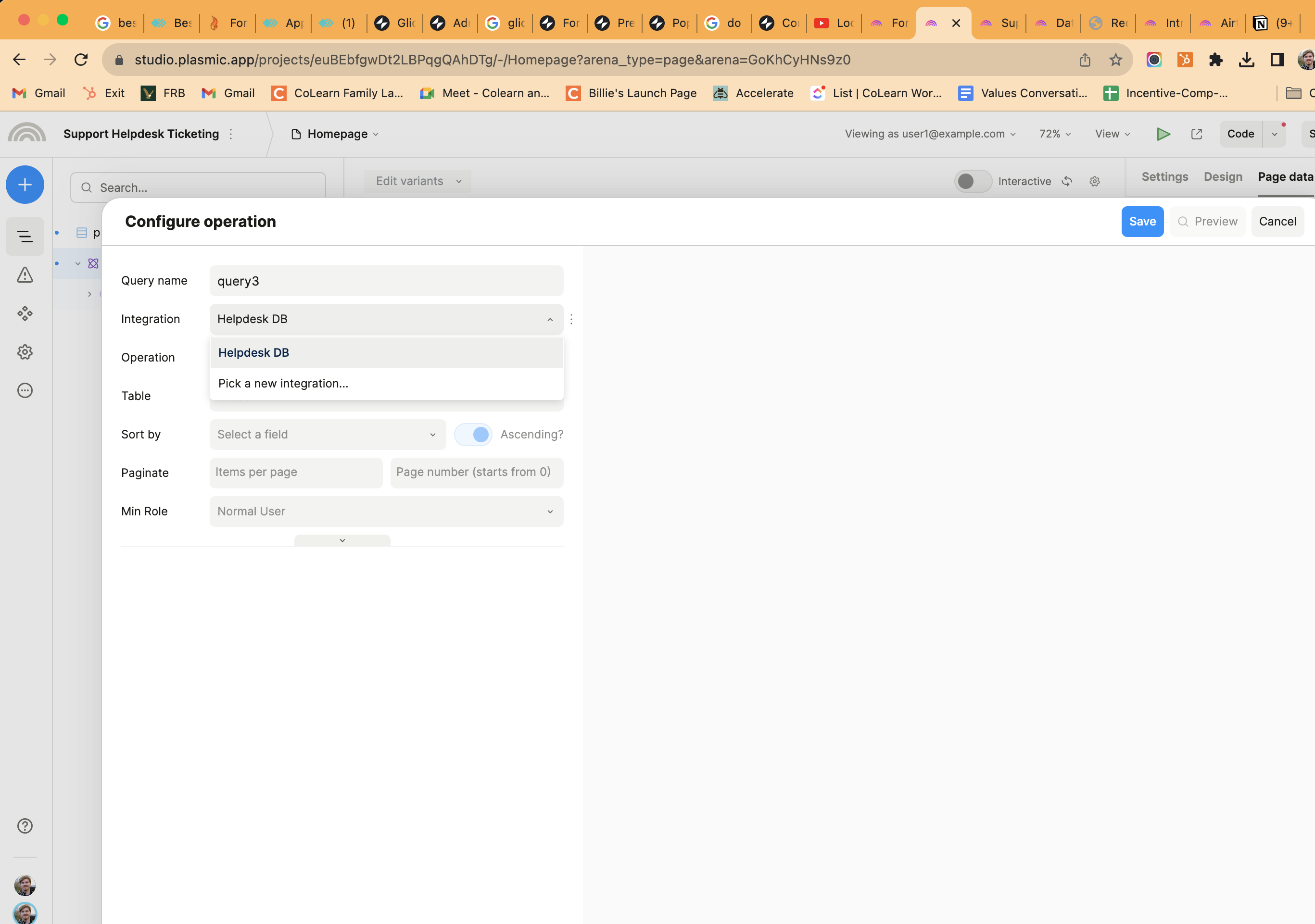Click the Save button

pyautogui.click(x=1141, y=222)
